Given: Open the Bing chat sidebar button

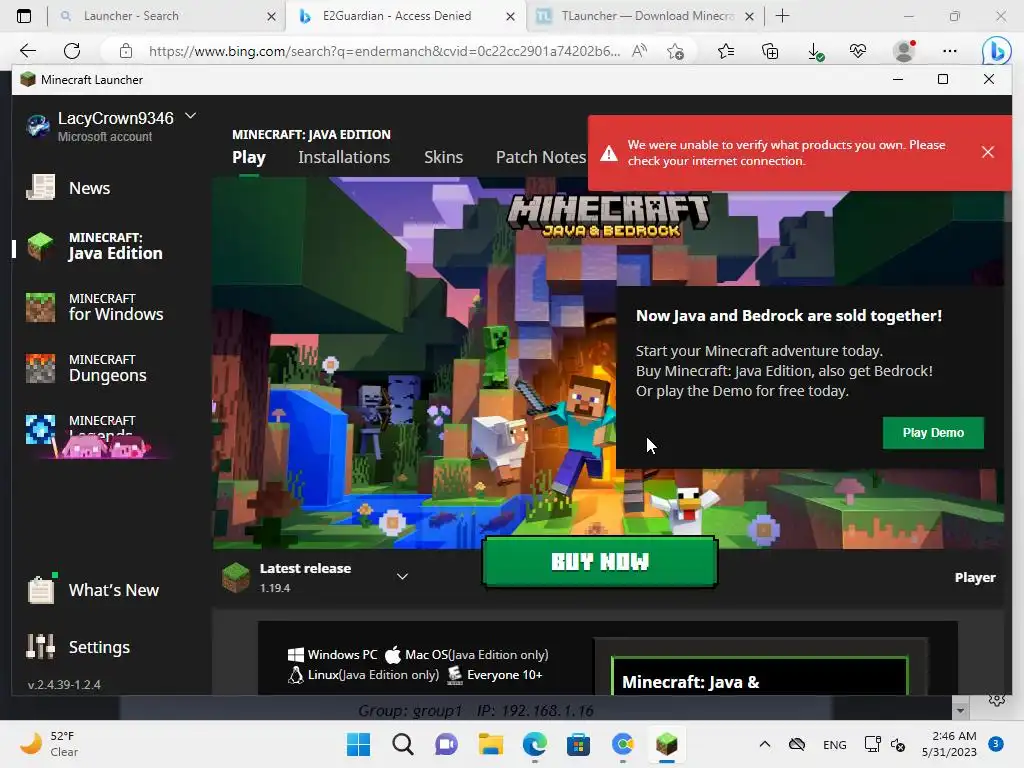Looking at the screenshot, I should click(x=997, y=51).
